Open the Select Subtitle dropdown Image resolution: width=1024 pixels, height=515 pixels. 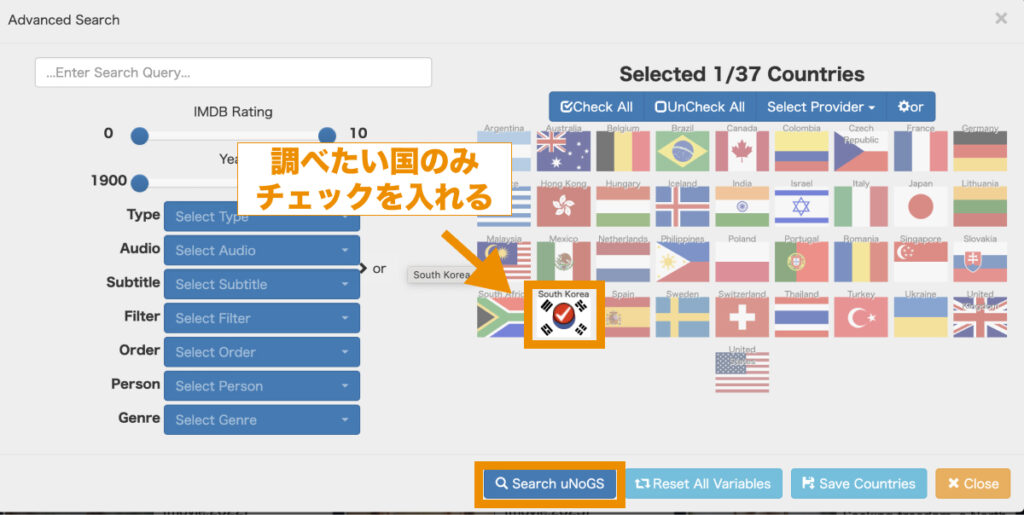pos(261,284)
